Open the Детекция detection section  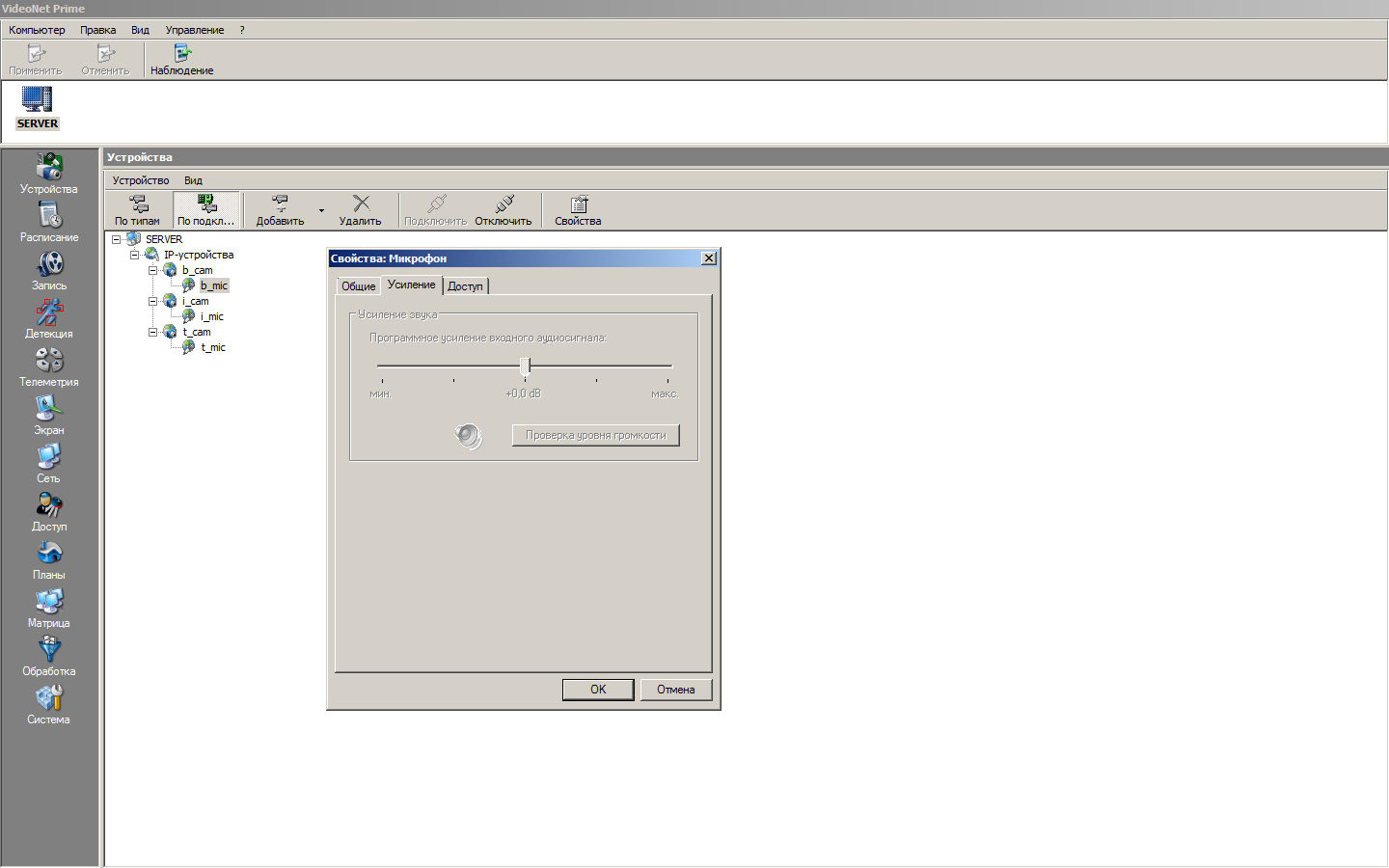tap(48, 318)
